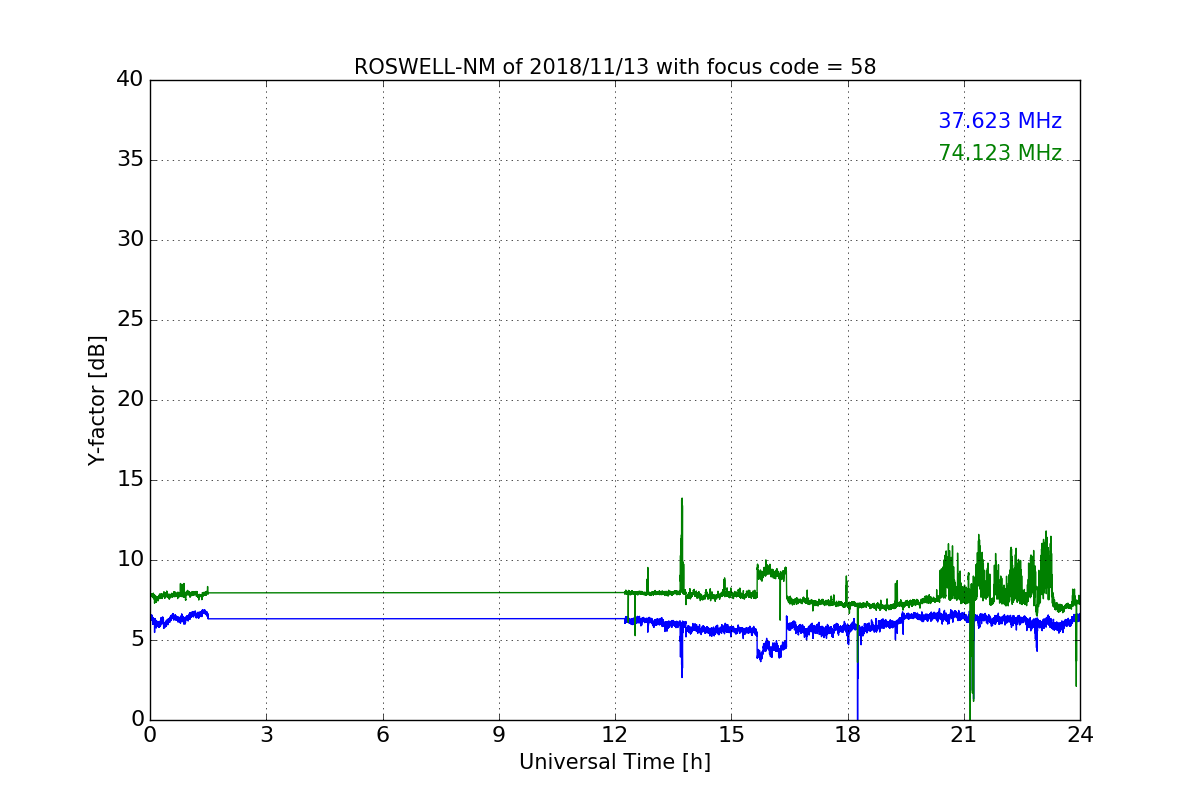Image resolution: width=1200 pixels, height=800 pixels.
Task: Click y-axis tick label 30
Action: coord(129,240)
